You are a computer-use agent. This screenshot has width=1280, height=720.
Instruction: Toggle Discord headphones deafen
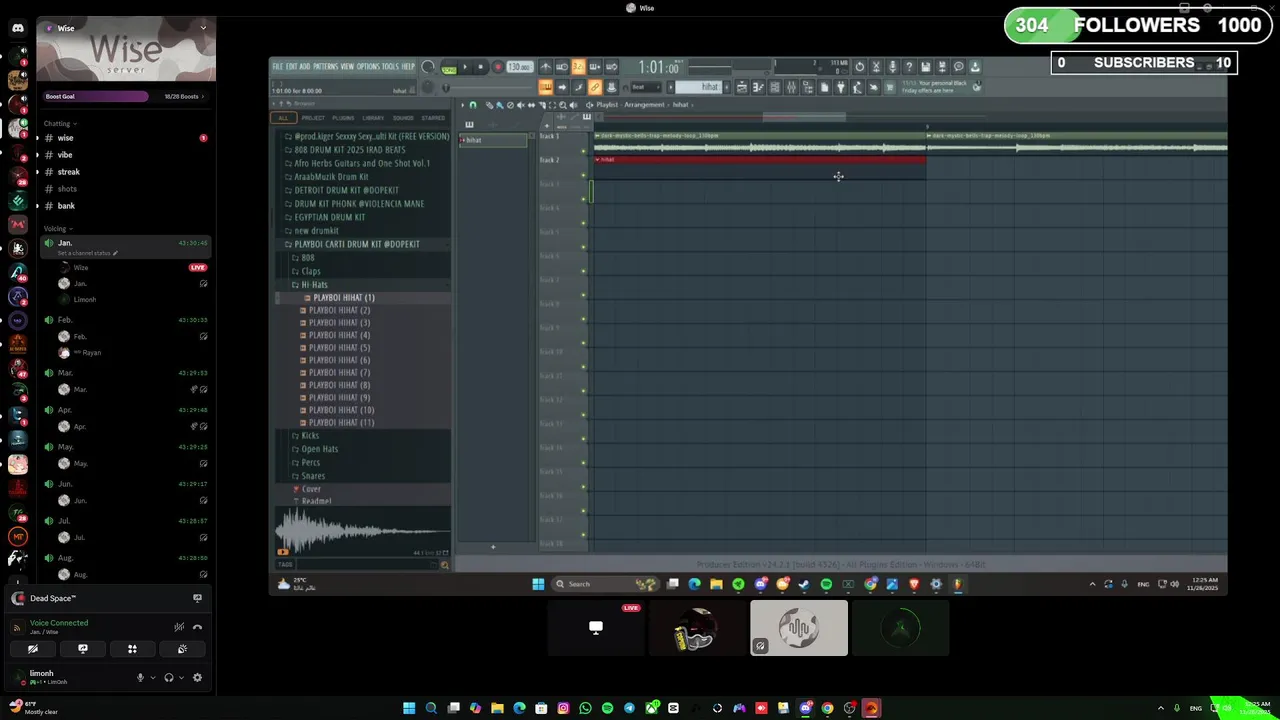[x=169, y=677]
